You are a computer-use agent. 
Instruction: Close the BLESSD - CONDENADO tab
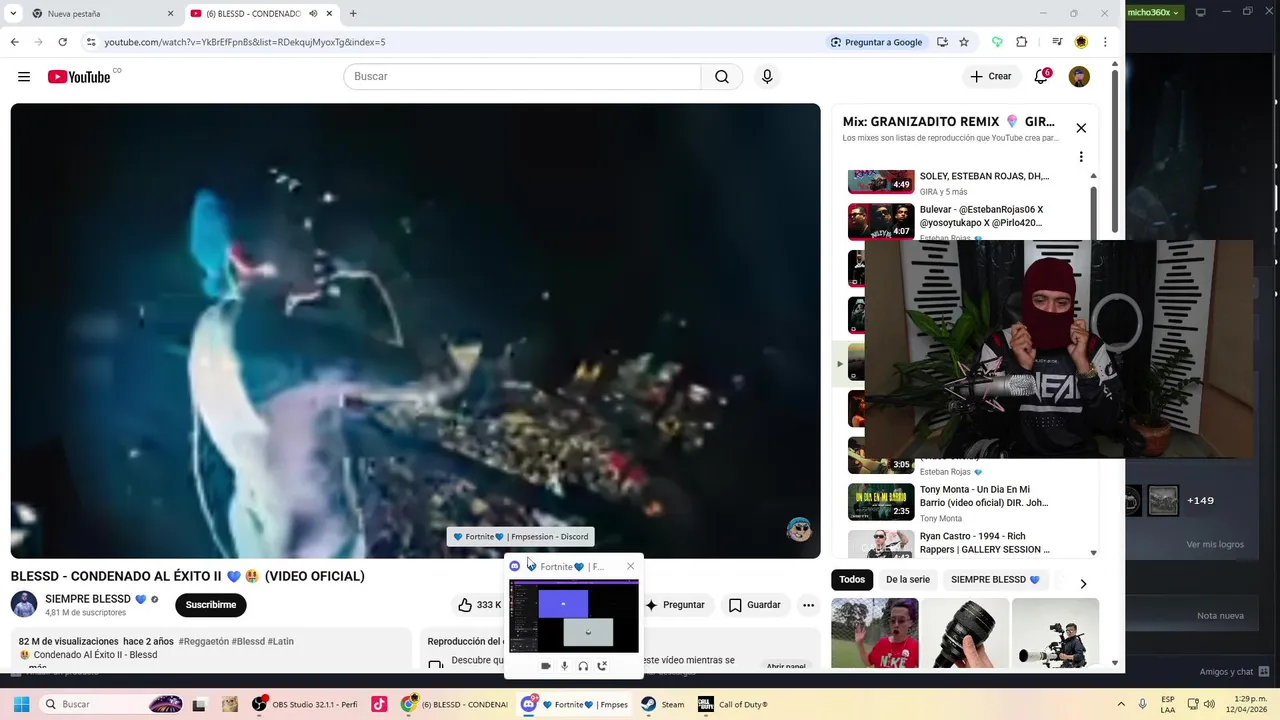329,14
